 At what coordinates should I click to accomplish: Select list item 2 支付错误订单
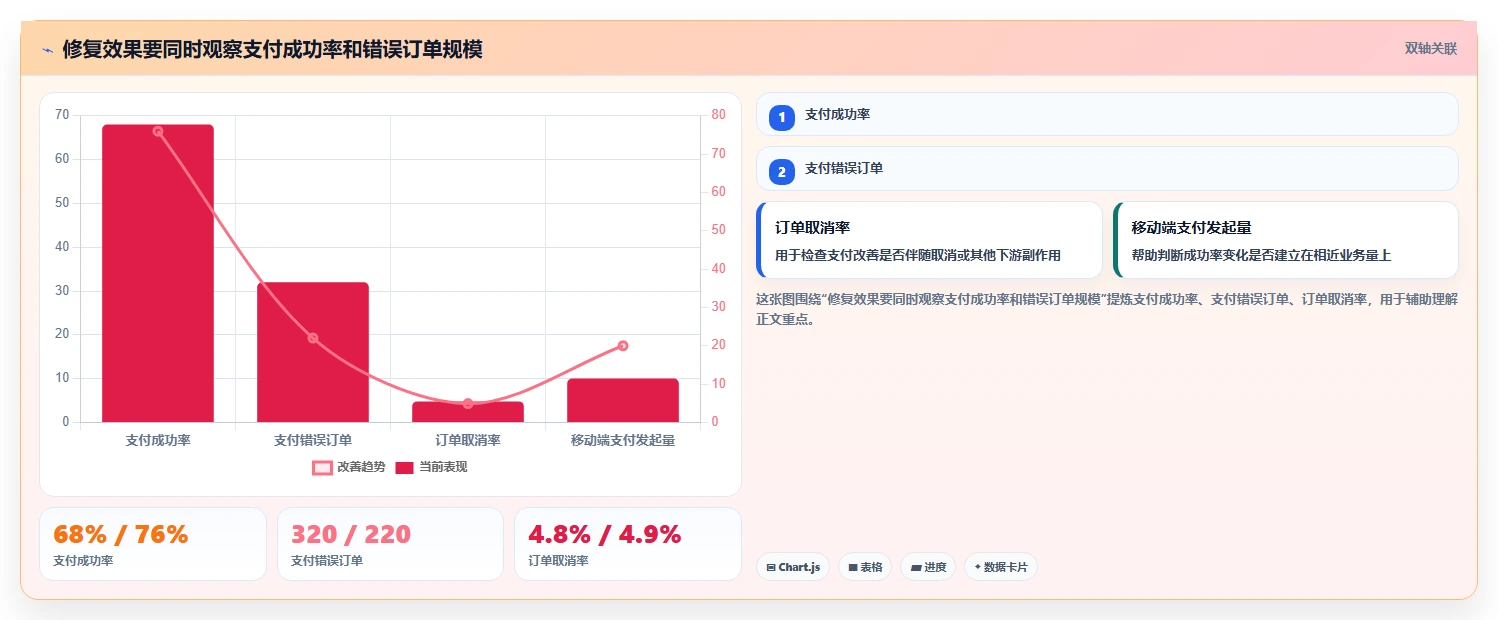(1107, 168)
